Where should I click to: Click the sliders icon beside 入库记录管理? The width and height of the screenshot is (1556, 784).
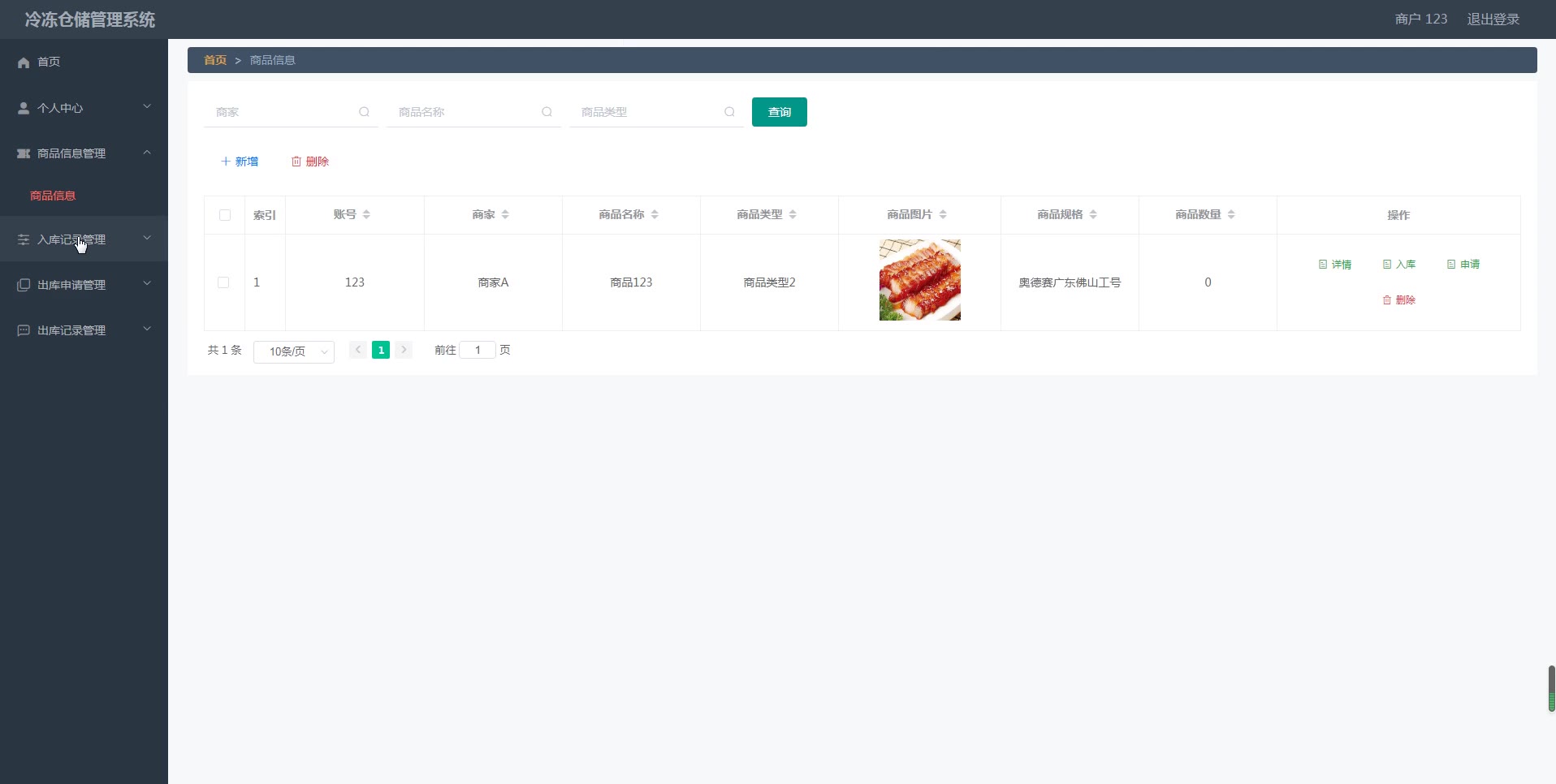point(24,239)
